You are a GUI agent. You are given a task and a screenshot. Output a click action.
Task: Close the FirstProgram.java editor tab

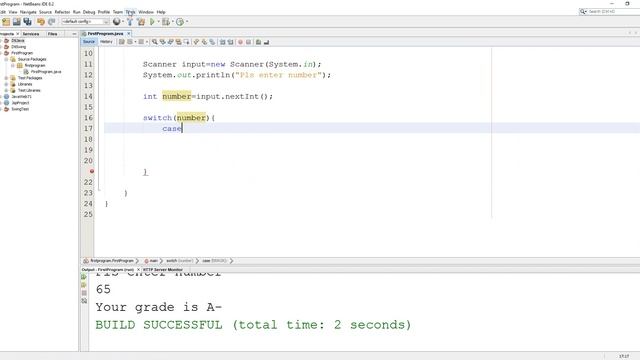[129, 34]
